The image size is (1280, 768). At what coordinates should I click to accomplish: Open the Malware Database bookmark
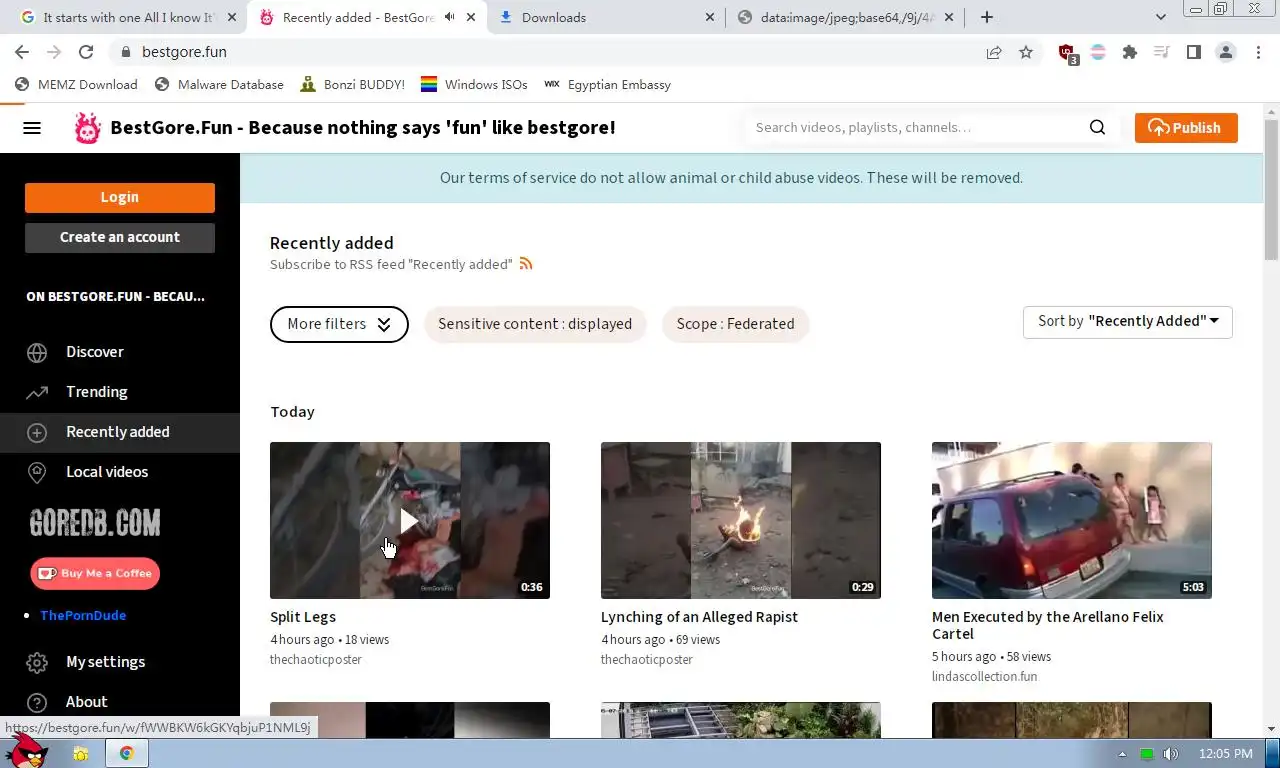[220, 85]
